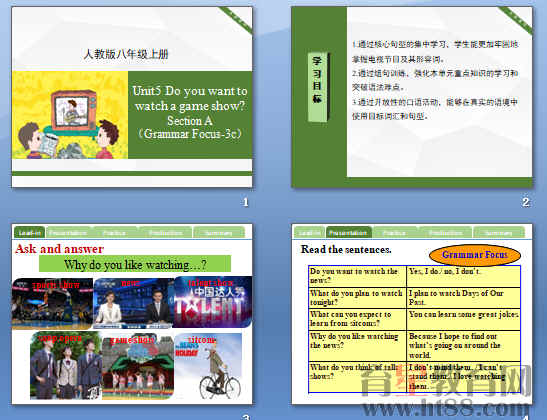Click the slide number 2 label

526,202
